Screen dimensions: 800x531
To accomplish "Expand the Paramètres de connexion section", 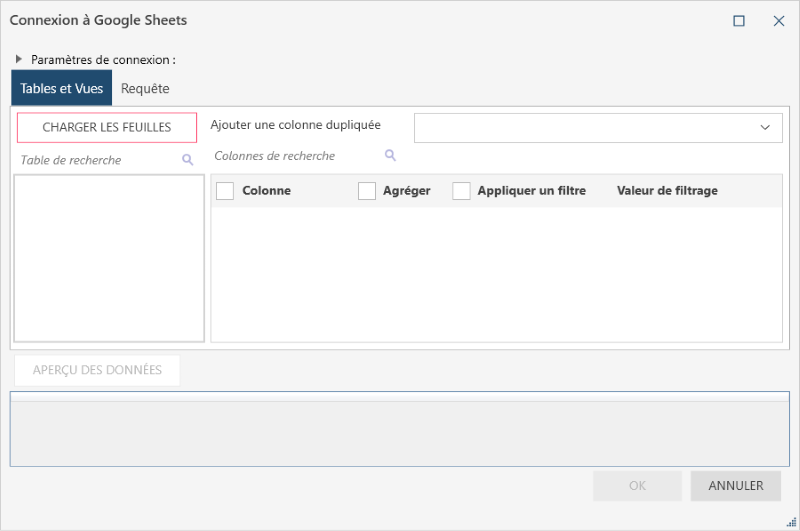I will (19, 60).
